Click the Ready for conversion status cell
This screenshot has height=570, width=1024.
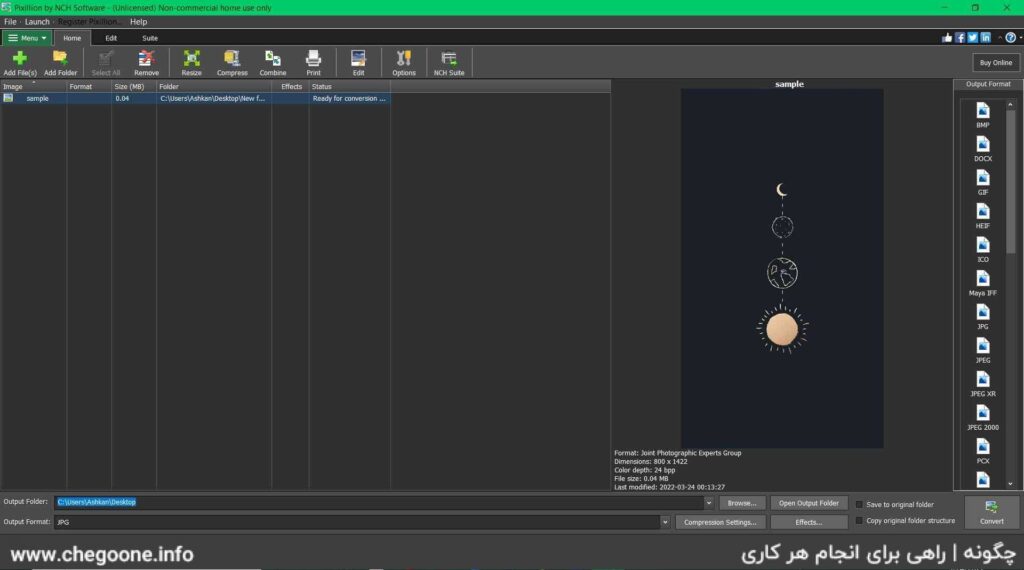(349, 99)
